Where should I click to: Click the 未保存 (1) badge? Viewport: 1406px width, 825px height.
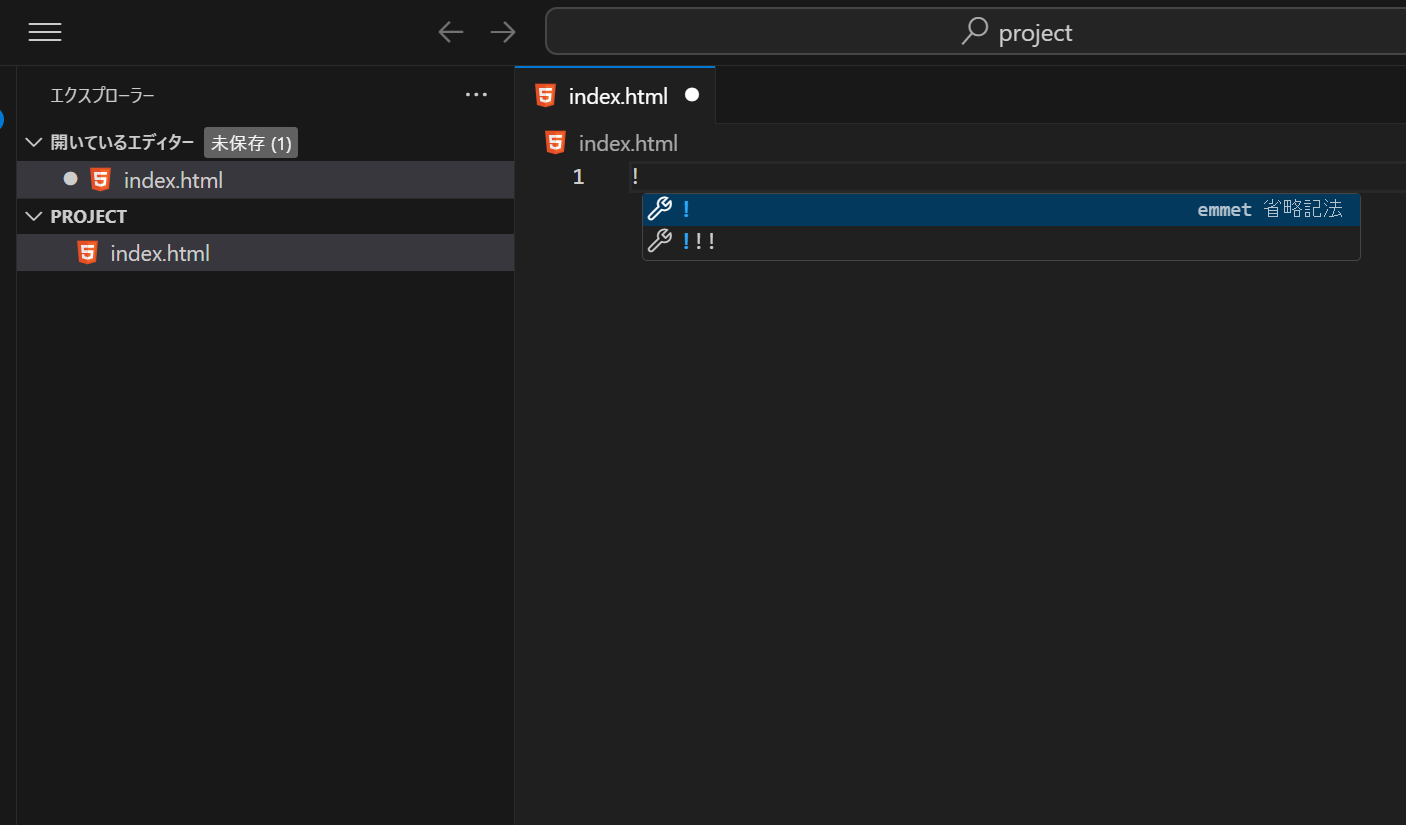coord(251,143)
